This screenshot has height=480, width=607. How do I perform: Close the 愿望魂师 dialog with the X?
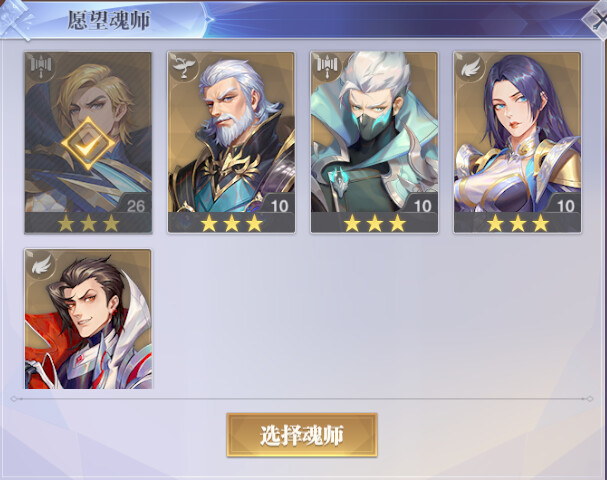pos(597,20)
